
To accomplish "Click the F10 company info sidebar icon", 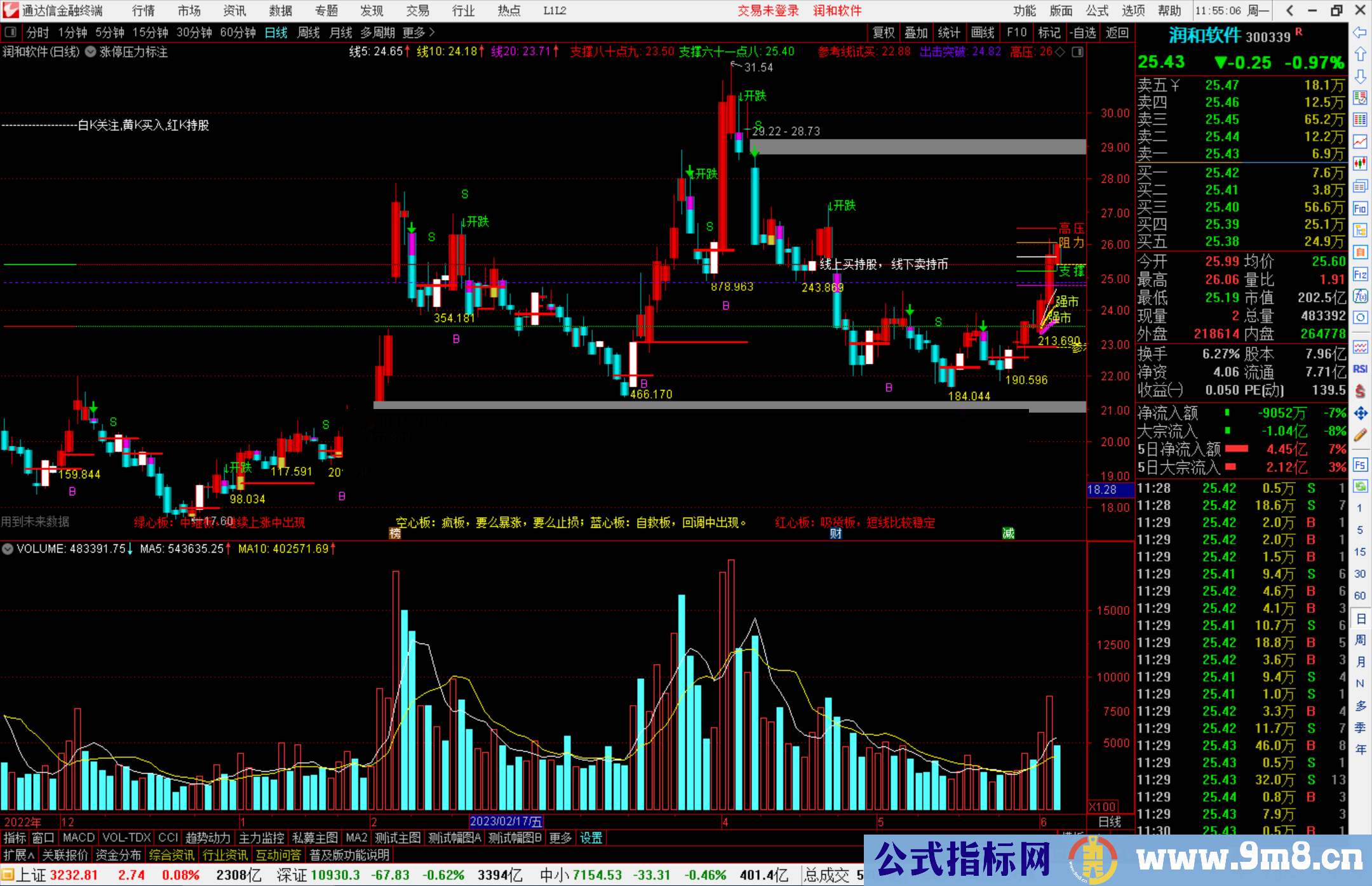I will pyautogui.click(x=1360, y=208).
